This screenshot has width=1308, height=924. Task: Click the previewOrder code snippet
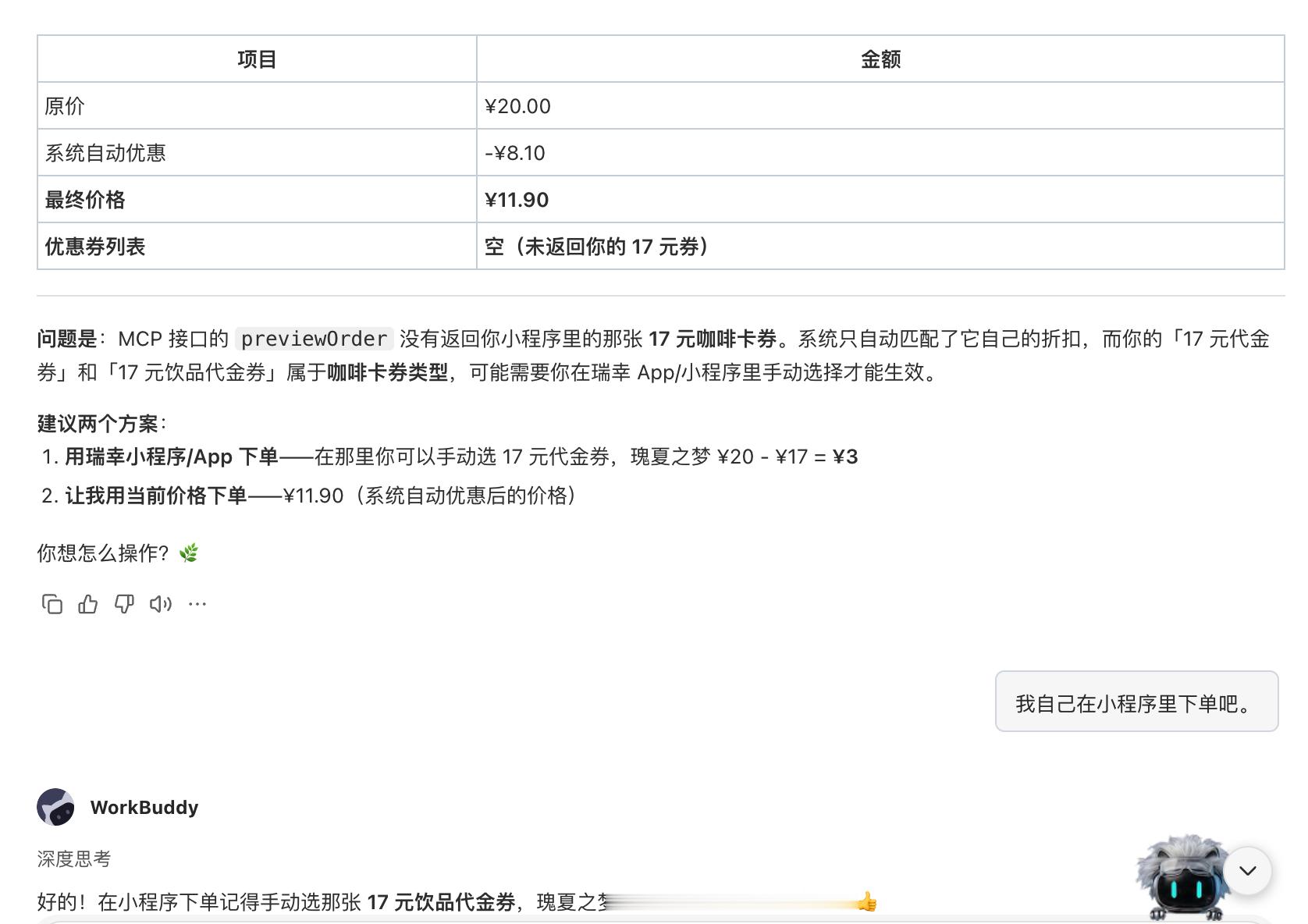314,339
